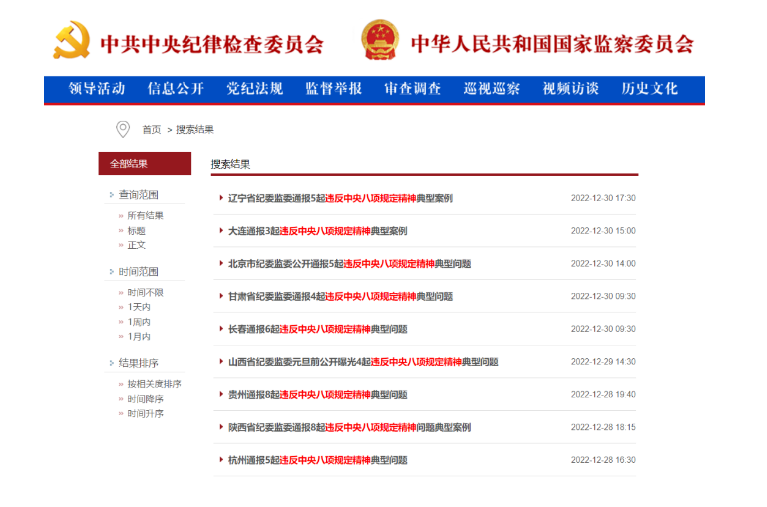Select the 全部结果 sidebar tab
Viewport: 767px width, 507px height.
pyautogui.click(x=145, y=163)
